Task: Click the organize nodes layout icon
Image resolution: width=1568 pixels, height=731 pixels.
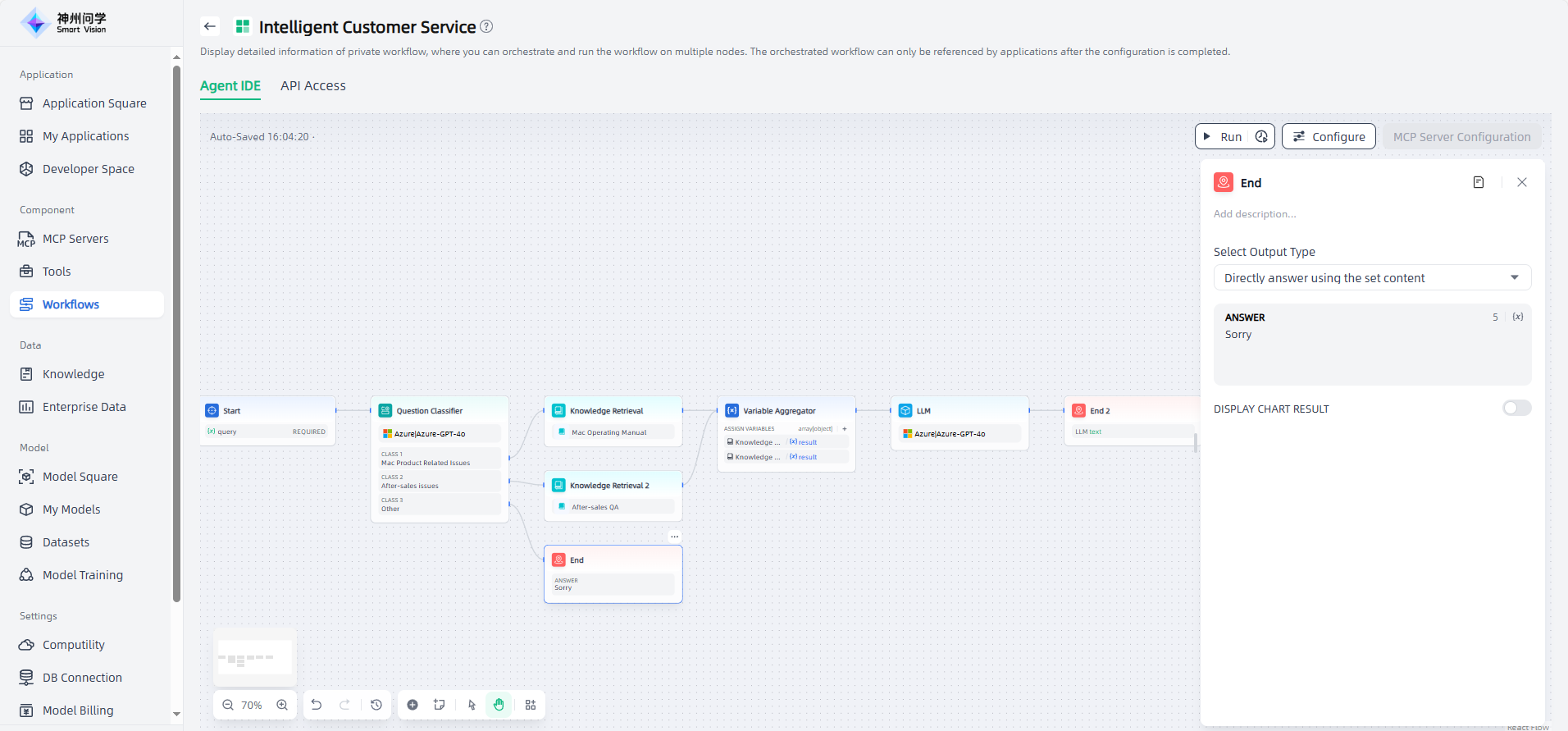Action: [531, 705]
